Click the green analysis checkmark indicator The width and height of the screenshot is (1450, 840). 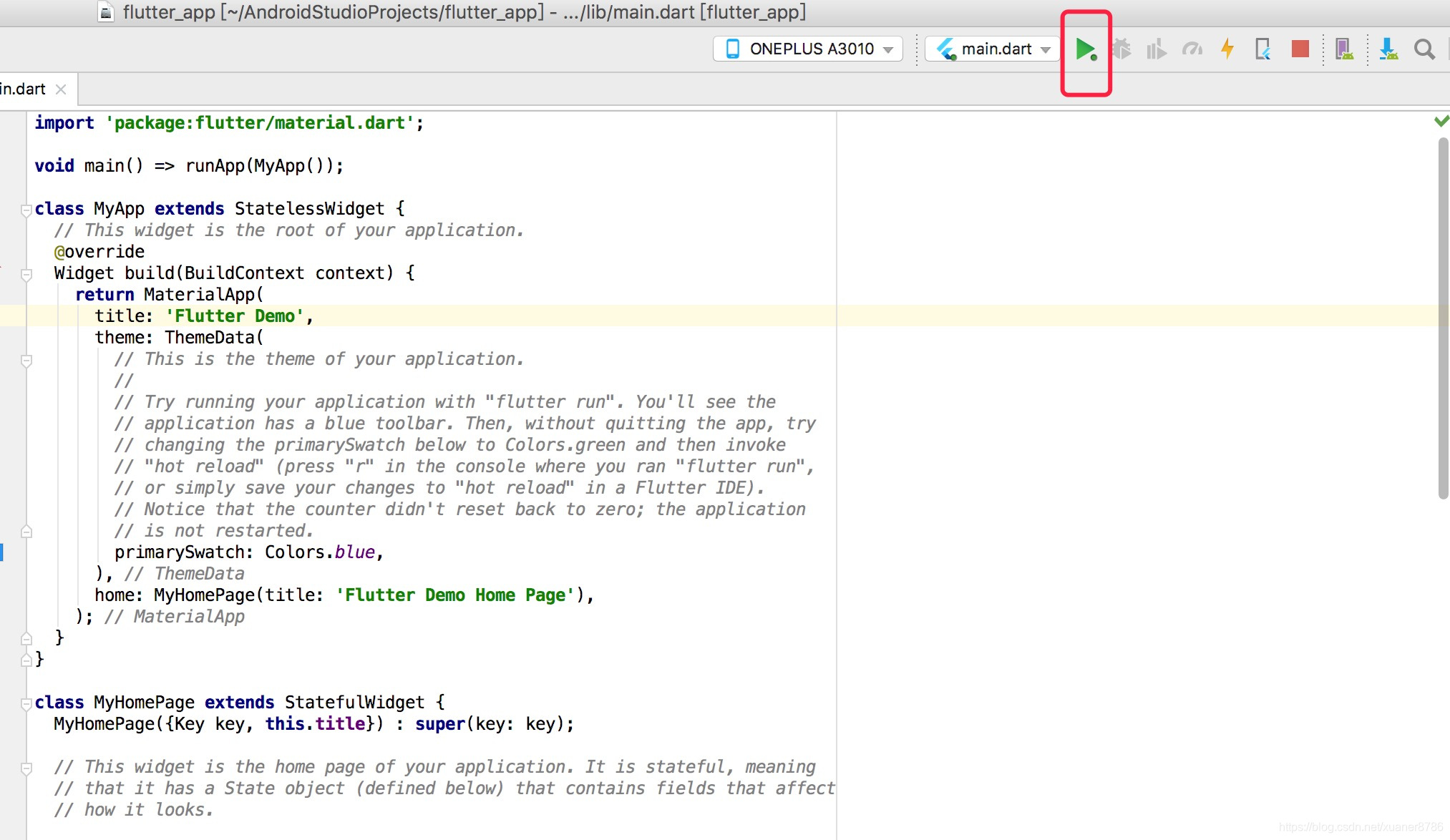click(x=1441, y=121)
